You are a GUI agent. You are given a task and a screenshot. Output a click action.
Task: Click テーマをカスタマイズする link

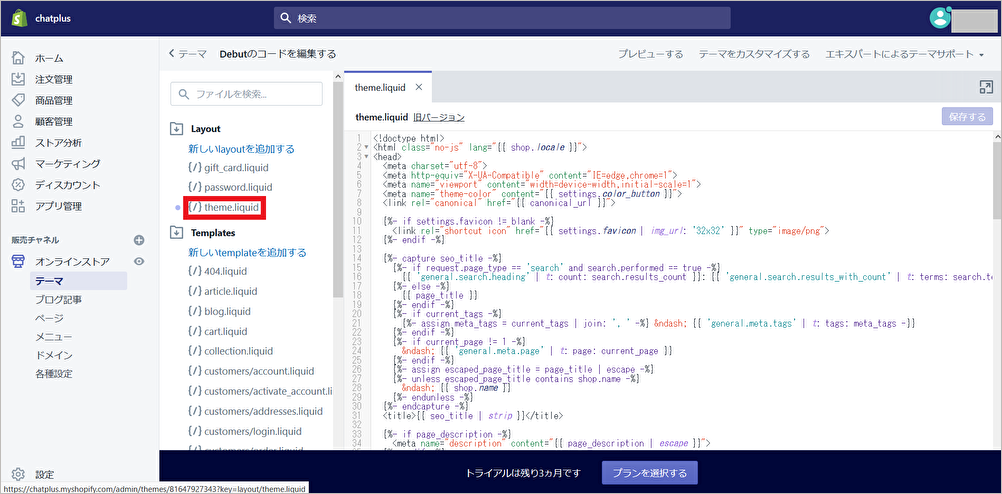754,54
